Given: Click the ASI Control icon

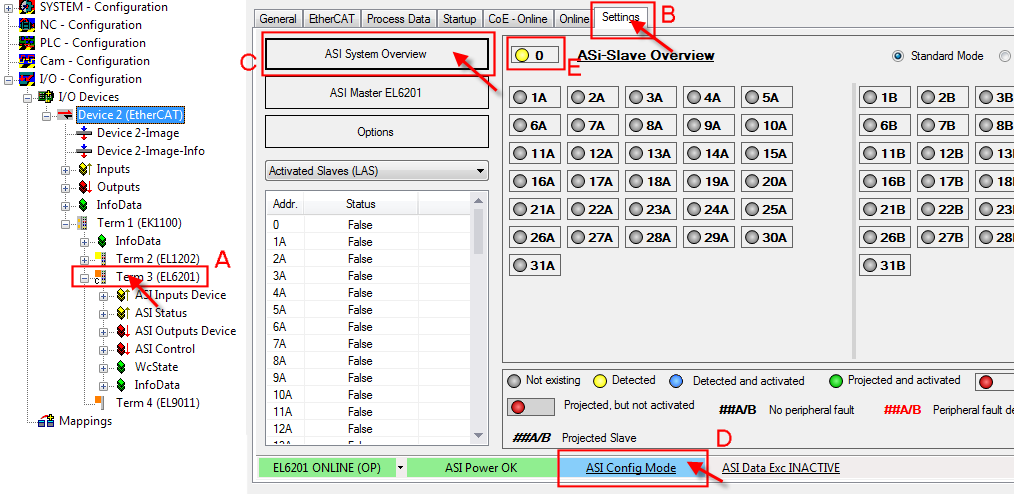Looking at the screenshot, I should 124,349.
